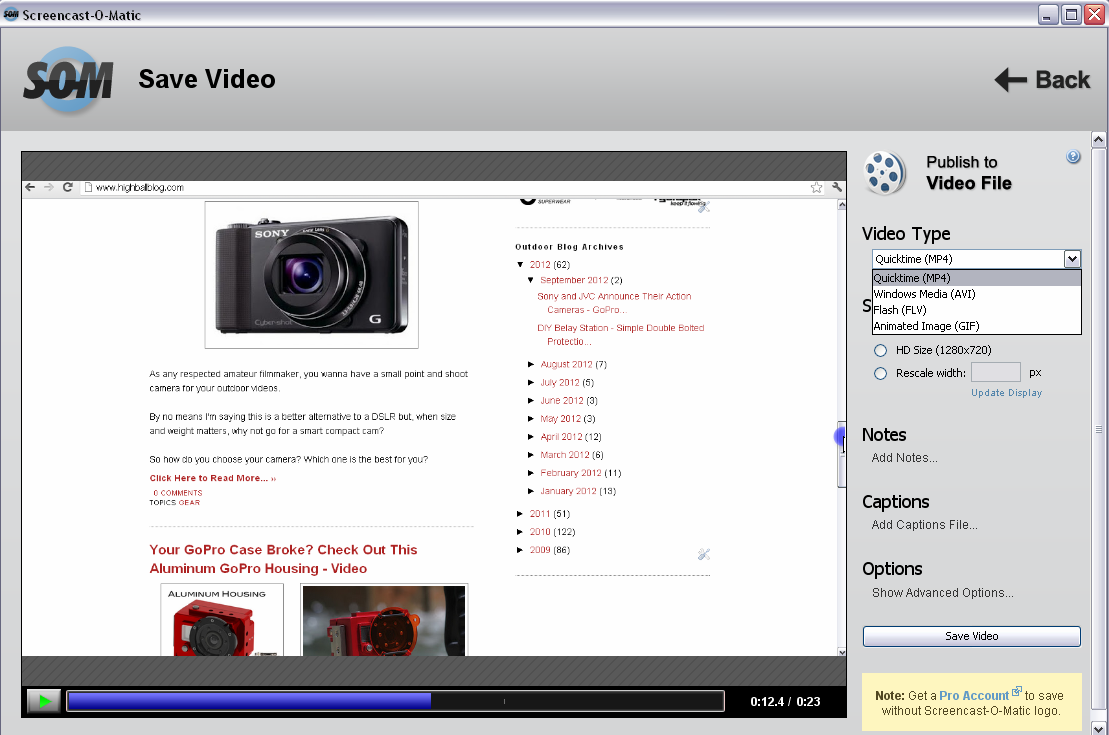Click the March 2012 archive link
Viewport: 1109px width, 735px height.
[564, 455]
